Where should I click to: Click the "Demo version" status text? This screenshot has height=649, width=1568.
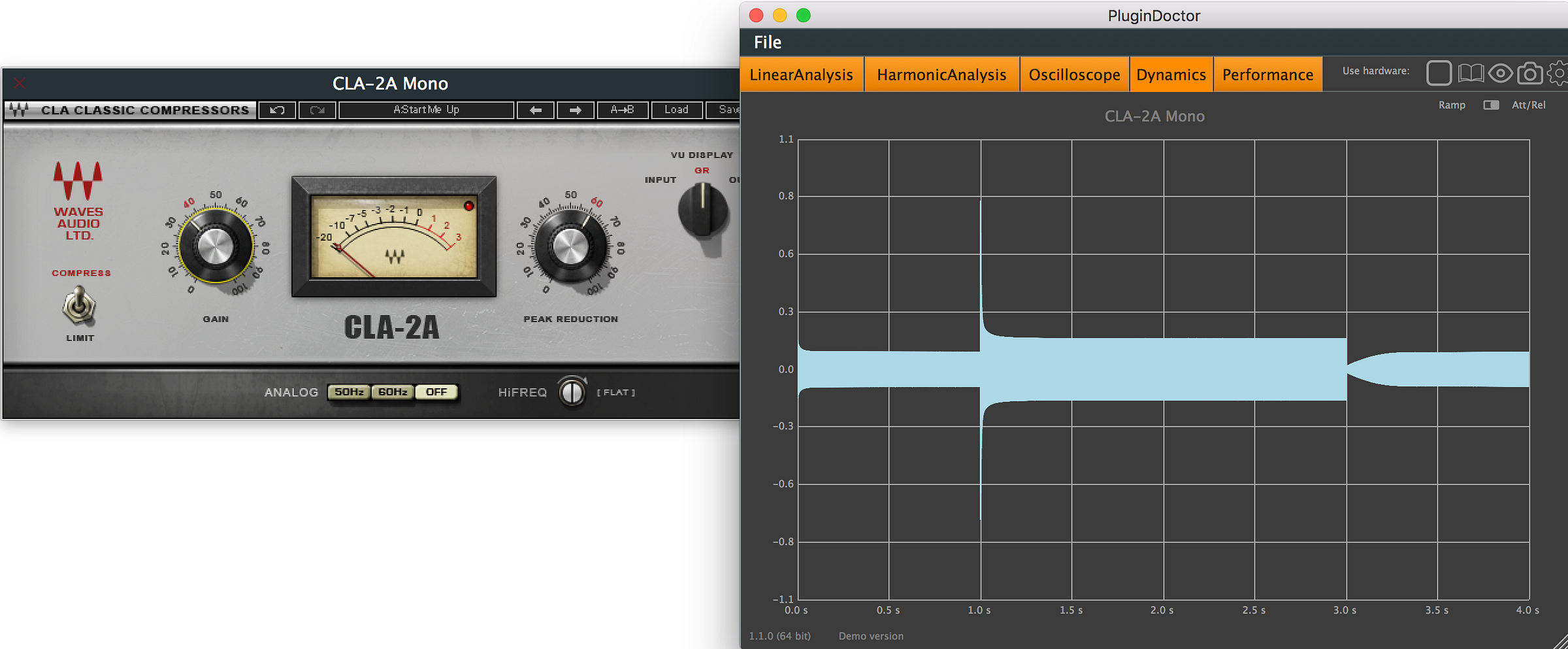pyautogui.click(x=871, y=636)
